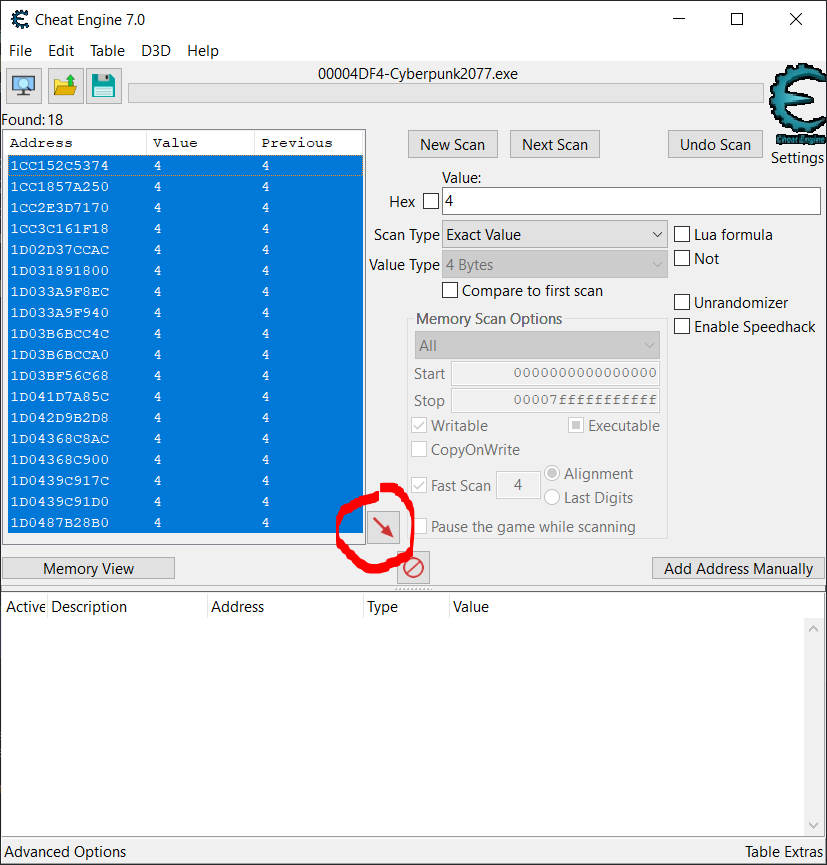Toggle the Unrandomizer checkbox
Screen dimensions: 827x865
[682, 302]
